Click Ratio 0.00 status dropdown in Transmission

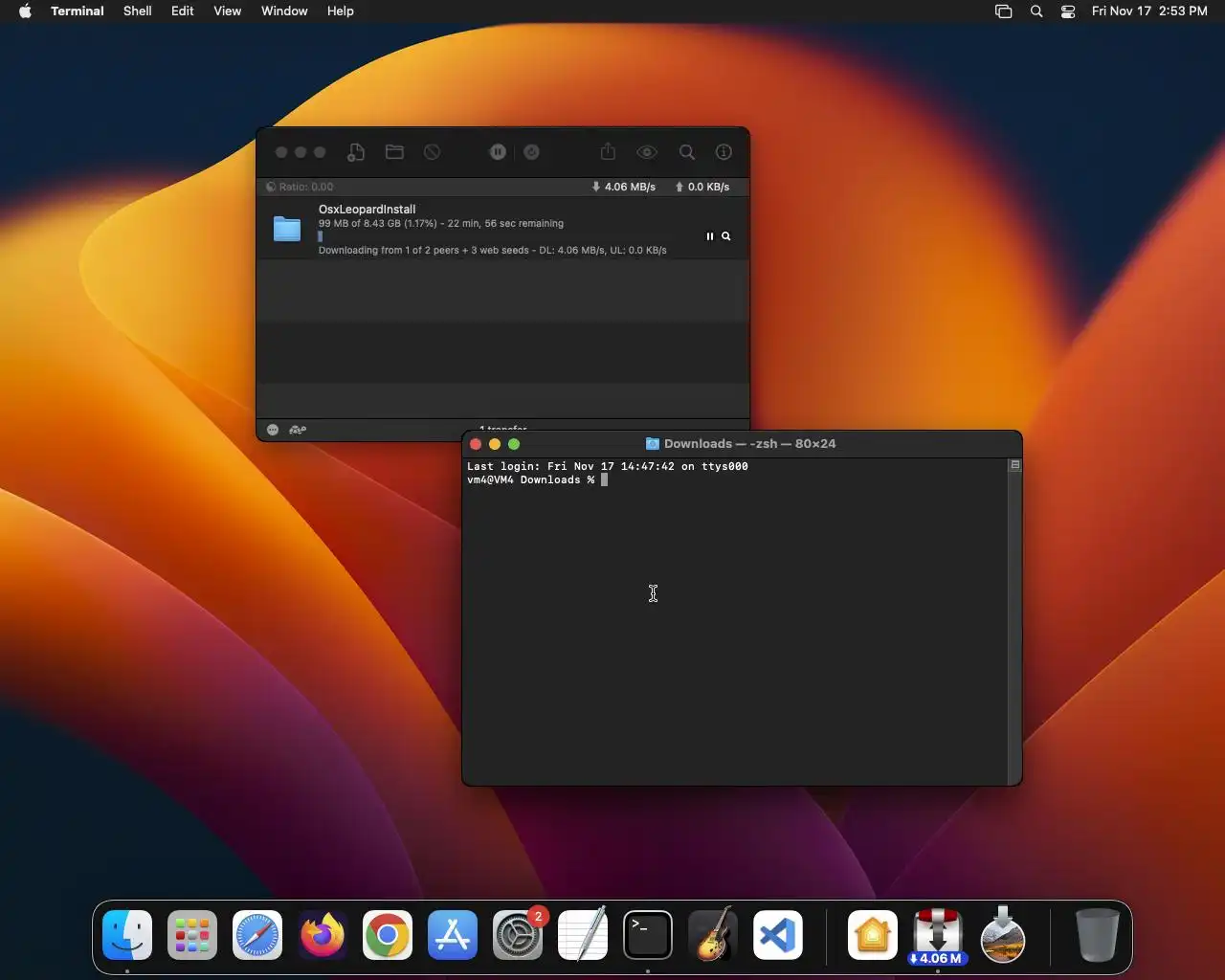[x=300, y=187]
